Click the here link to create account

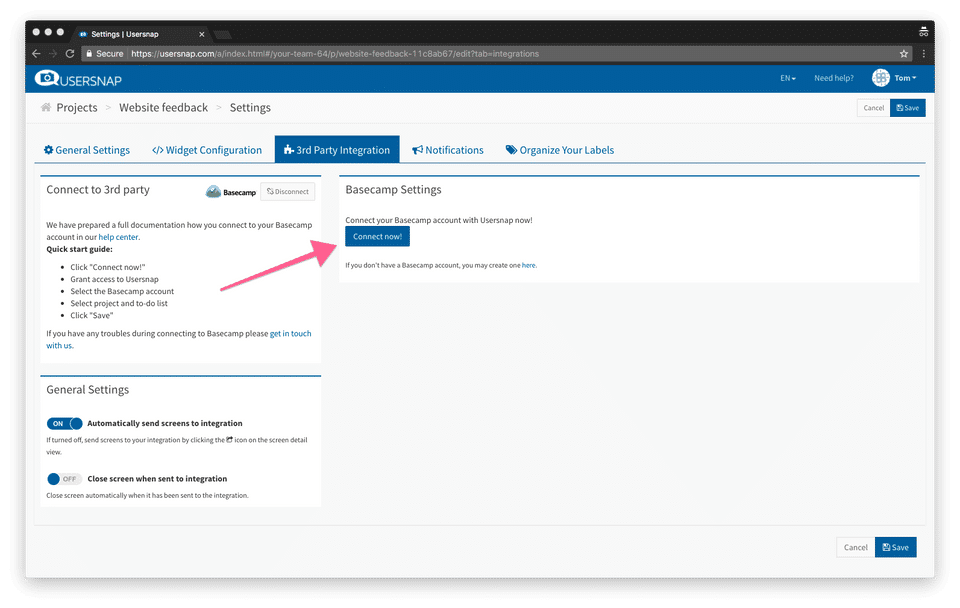click(528, 265)
